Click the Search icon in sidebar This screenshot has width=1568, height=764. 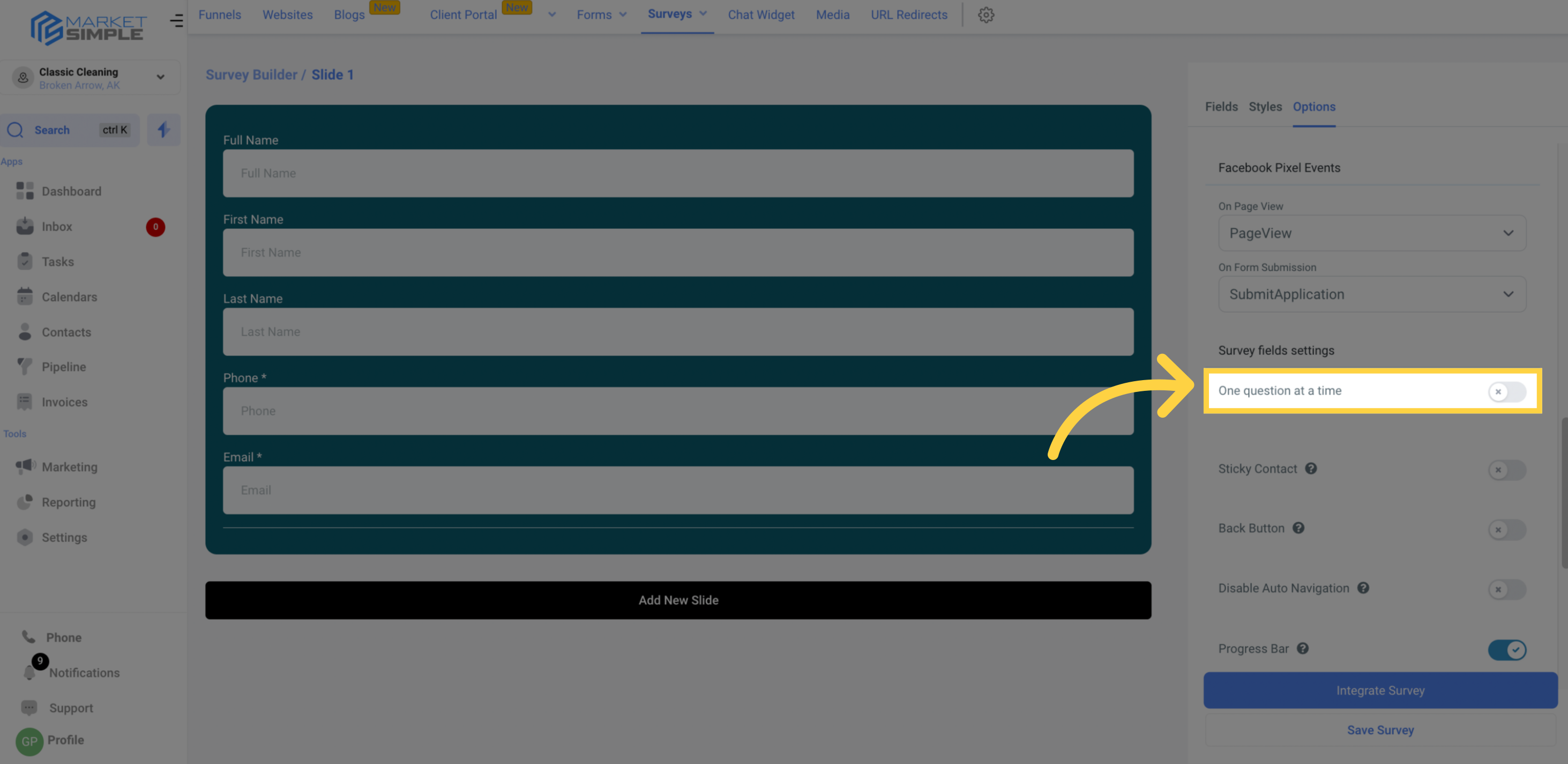(x=15, y=130)
